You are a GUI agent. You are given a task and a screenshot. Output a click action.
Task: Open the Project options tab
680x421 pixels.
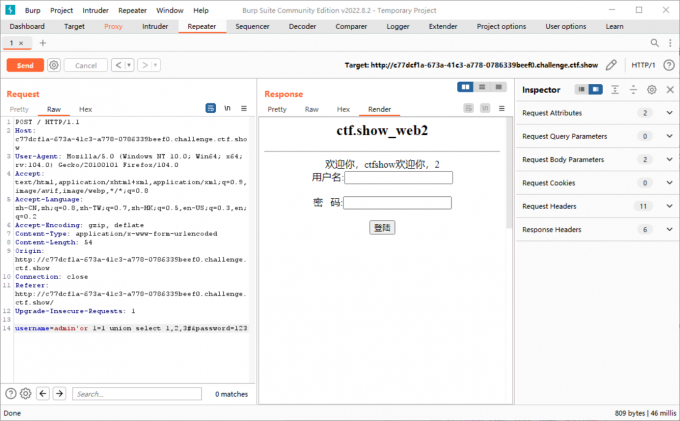(501, 26)
